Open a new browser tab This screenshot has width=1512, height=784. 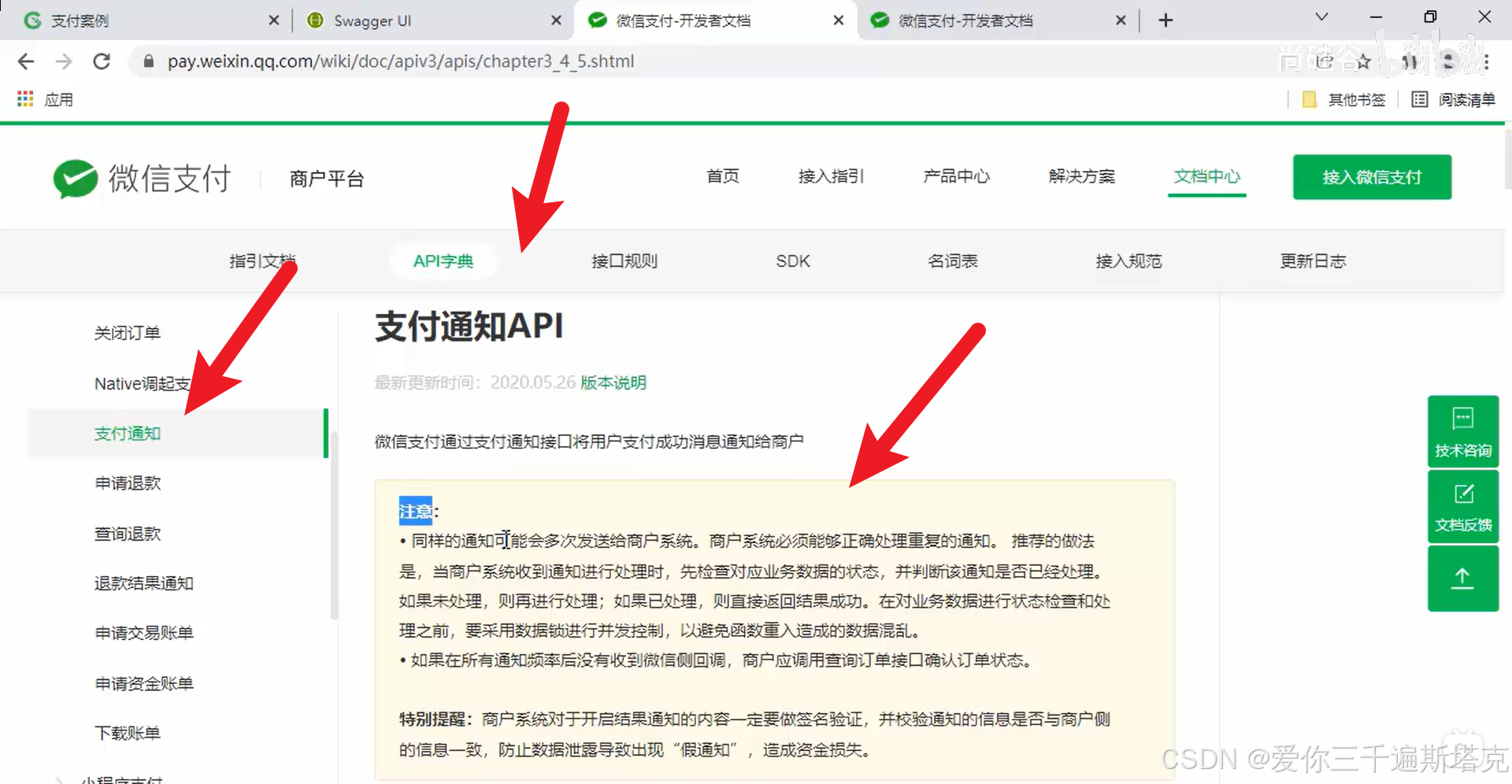tap(1165, 20)
